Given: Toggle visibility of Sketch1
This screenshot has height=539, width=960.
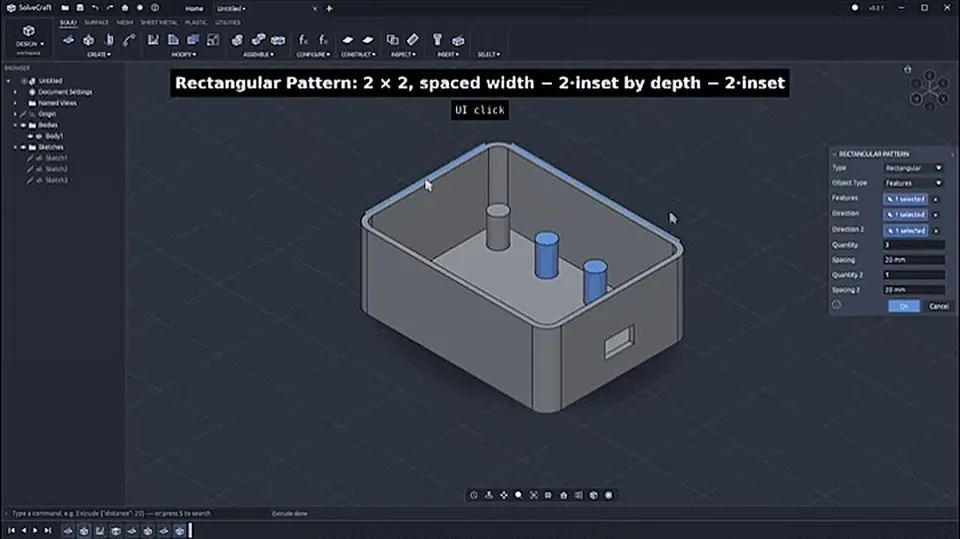Looking at the screenshot, I should 31,158.
